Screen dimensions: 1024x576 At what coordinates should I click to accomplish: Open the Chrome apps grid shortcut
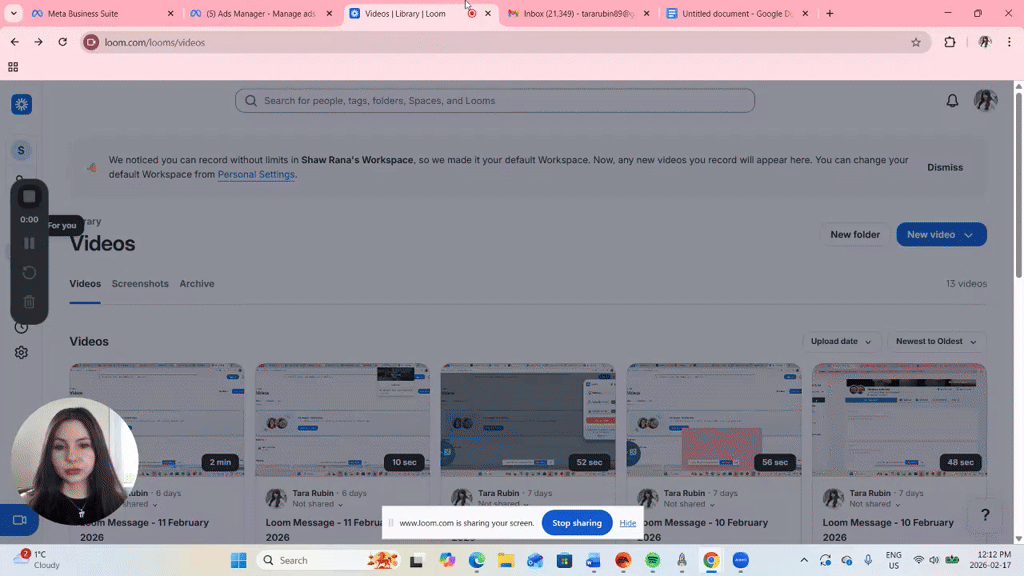(x=13, y=67)
